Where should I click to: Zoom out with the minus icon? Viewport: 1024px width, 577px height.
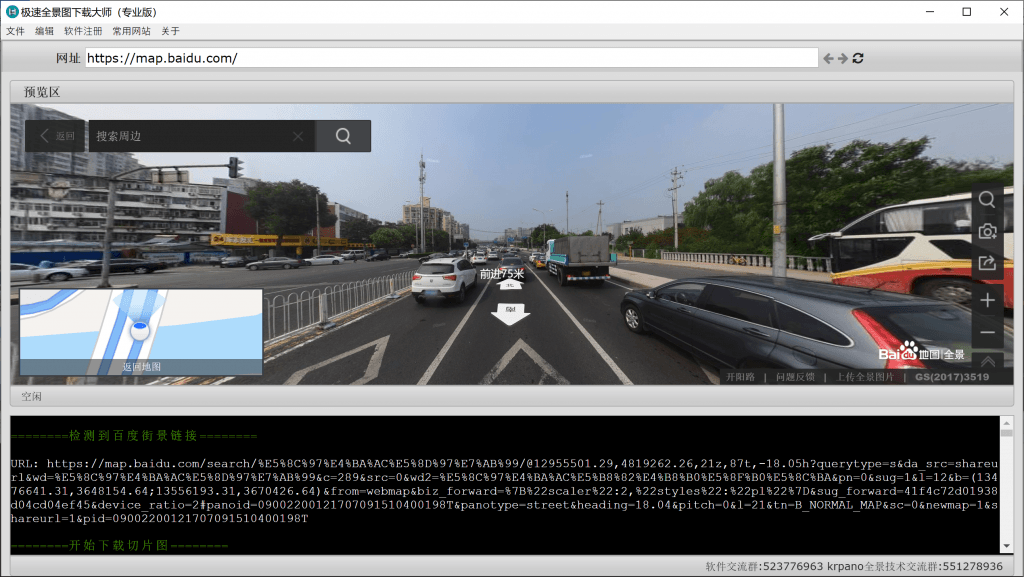pyautogui.click(x=987, y=332)
